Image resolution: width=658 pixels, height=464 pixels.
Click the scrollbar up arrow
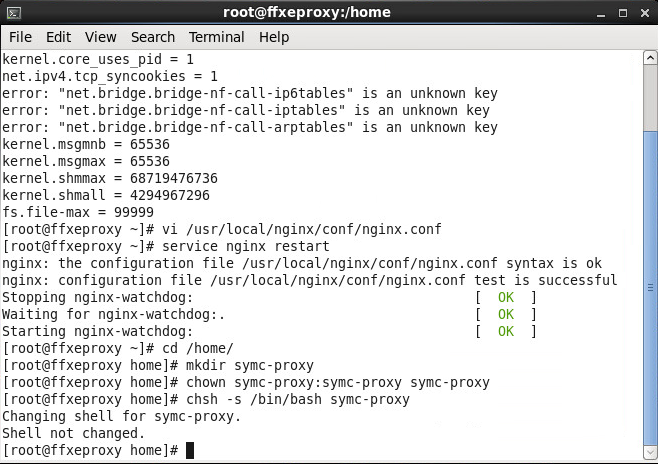point(650,56)
